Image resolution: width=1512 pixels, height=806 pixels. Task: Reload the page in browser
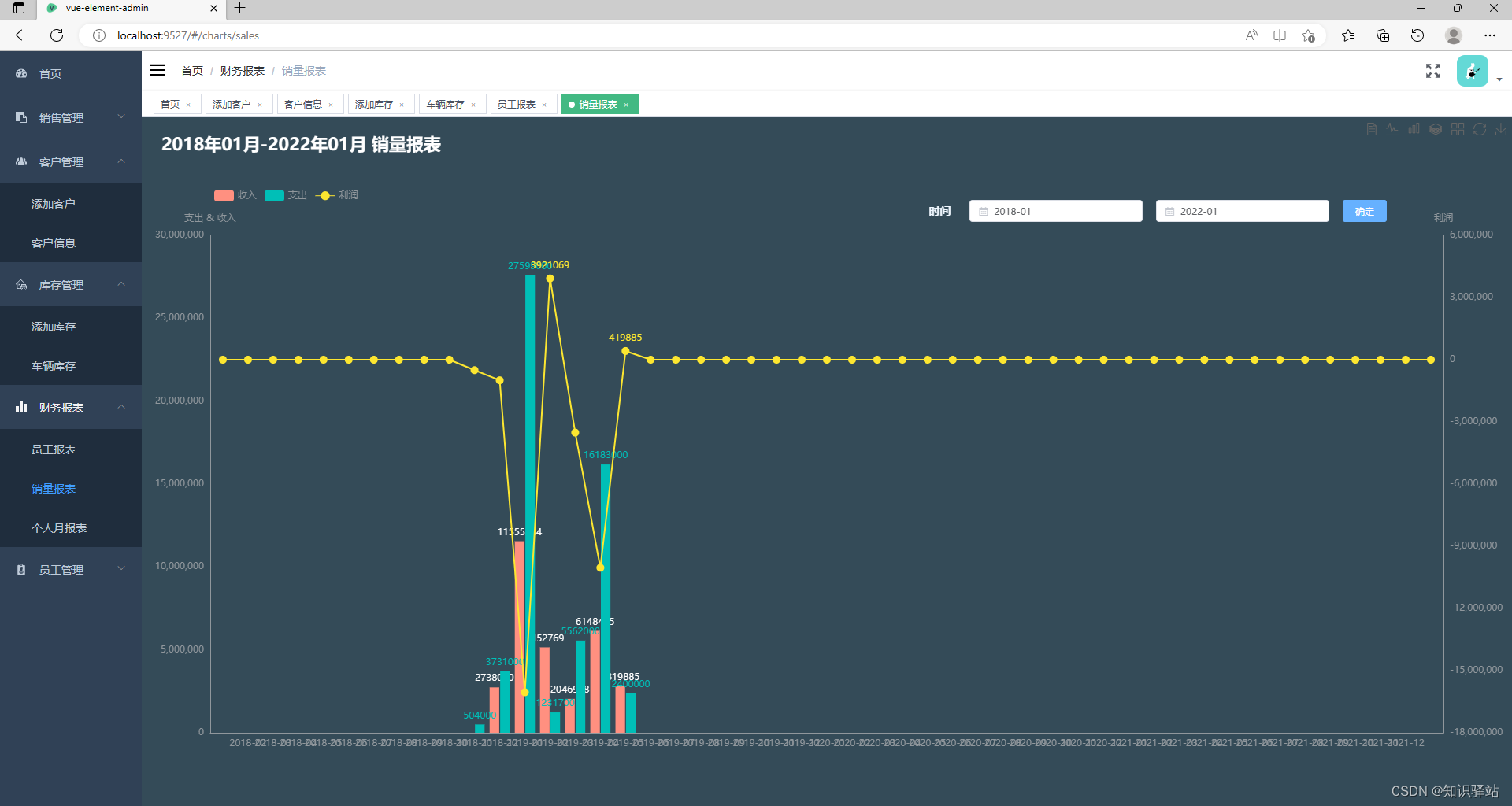[x=57, y=35]
